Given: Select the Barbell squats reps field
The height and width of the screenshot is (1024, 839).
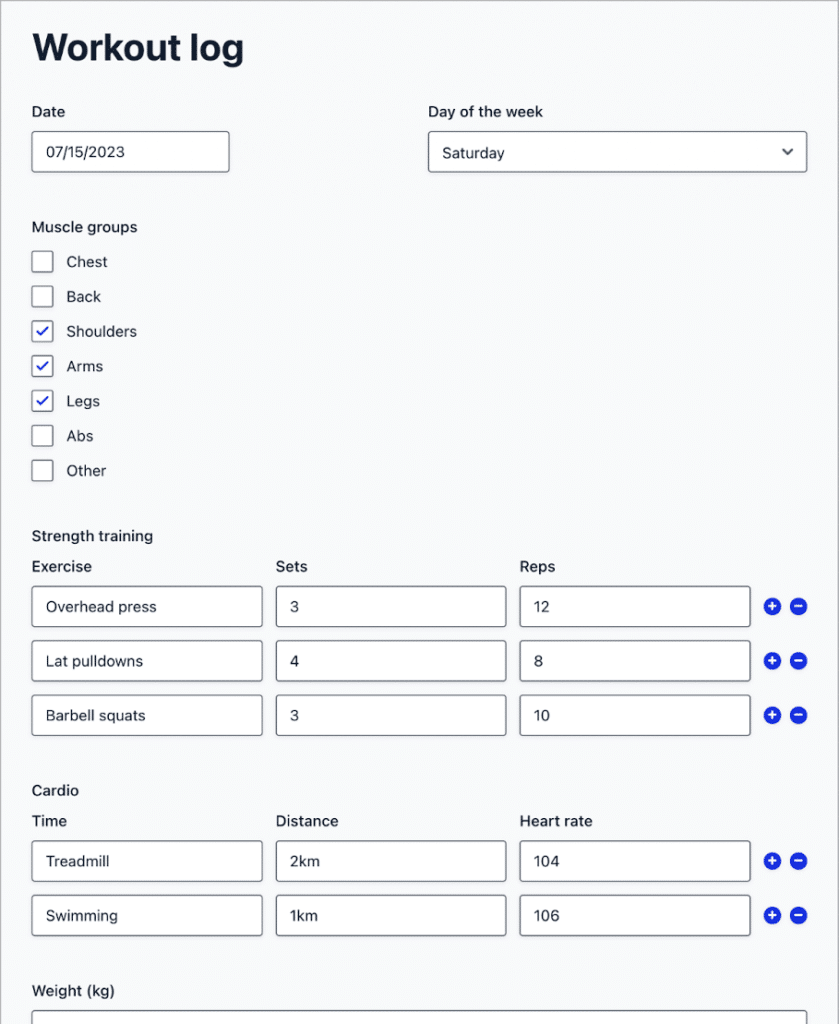Looking at the screenshot, I should 635,715.
